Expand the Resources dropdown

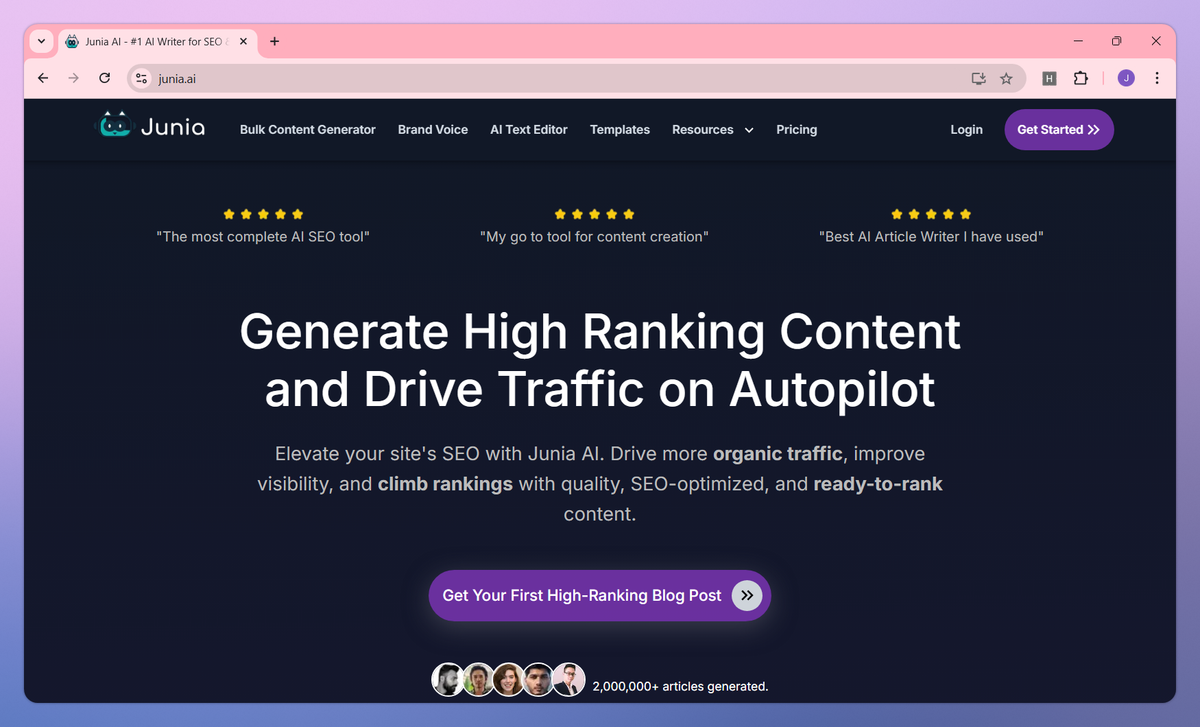click(713, 130)
